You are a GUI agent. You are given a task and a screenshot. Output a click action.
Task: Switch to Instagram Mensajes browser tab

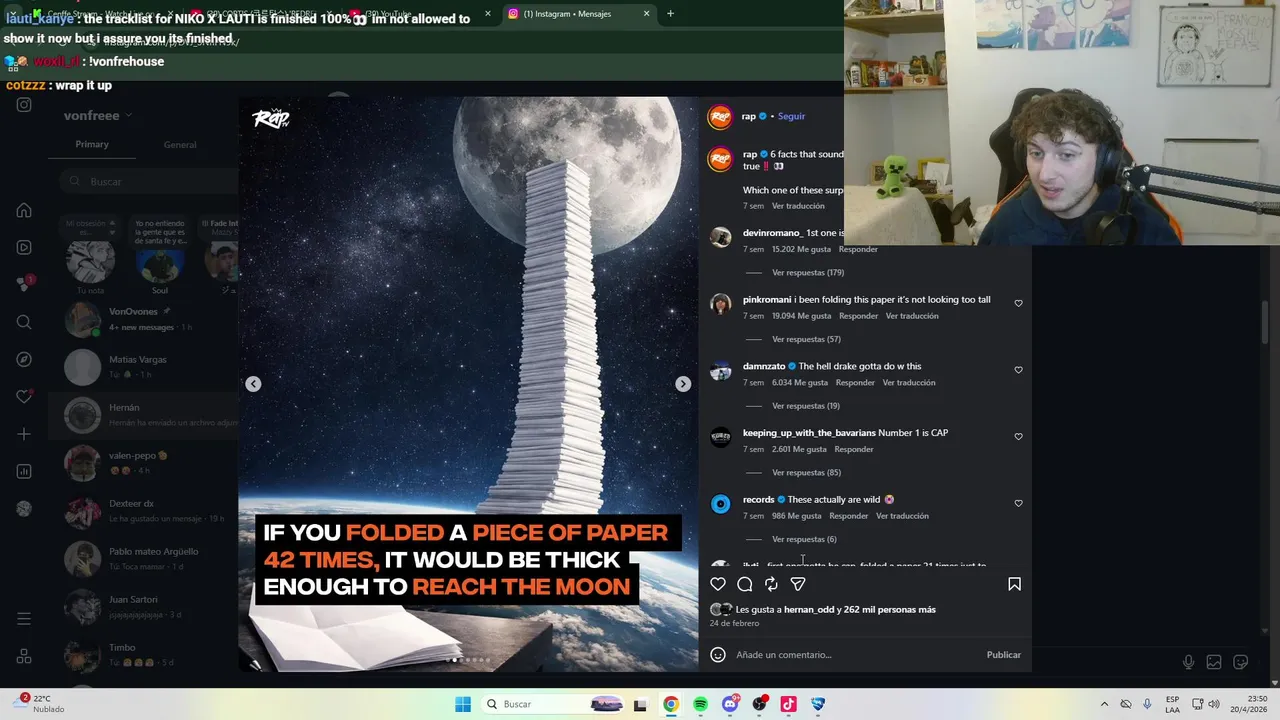click(578, 13)
